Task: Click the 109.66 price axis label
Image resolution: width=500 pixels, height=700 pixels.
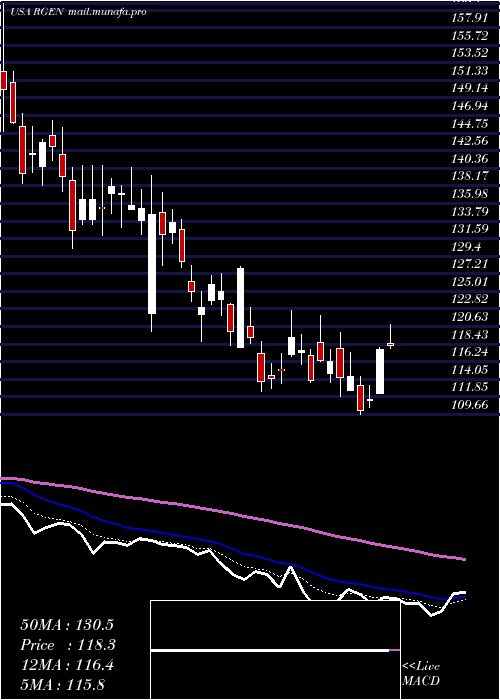Action: 470,404
